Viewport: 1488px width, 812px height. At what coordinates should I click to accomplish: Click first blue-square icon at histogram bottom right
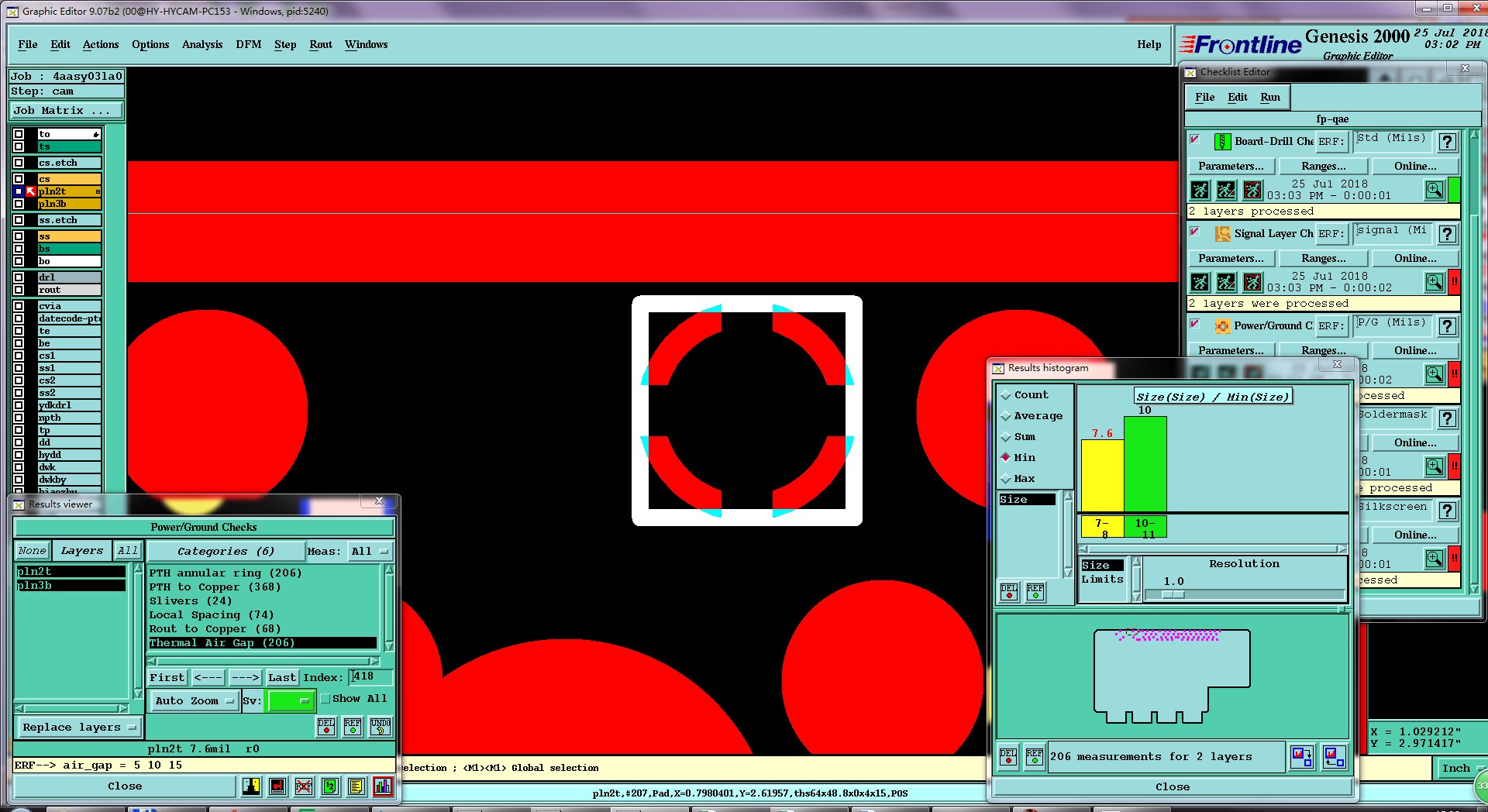coord(1302,756)
